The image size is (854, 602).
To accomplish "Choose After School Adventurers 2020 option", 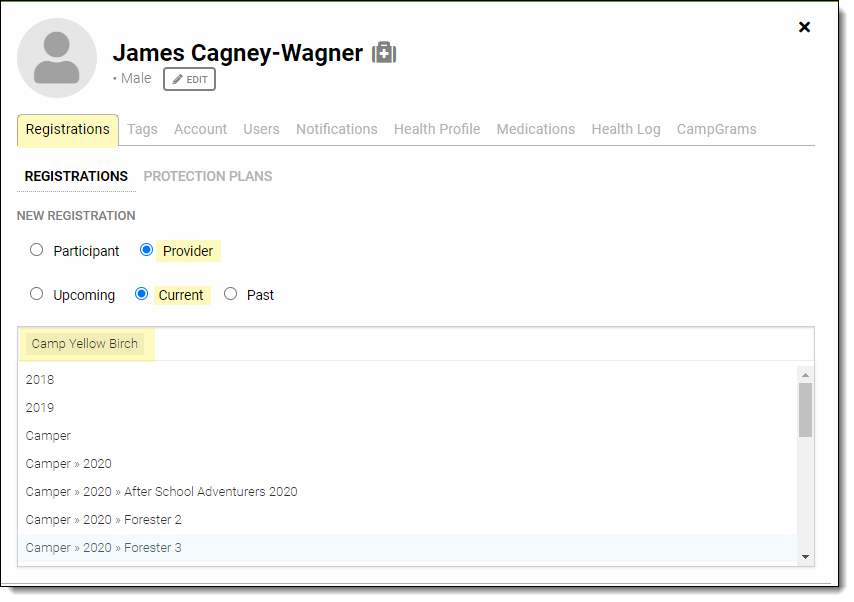I will click(161, 492).
